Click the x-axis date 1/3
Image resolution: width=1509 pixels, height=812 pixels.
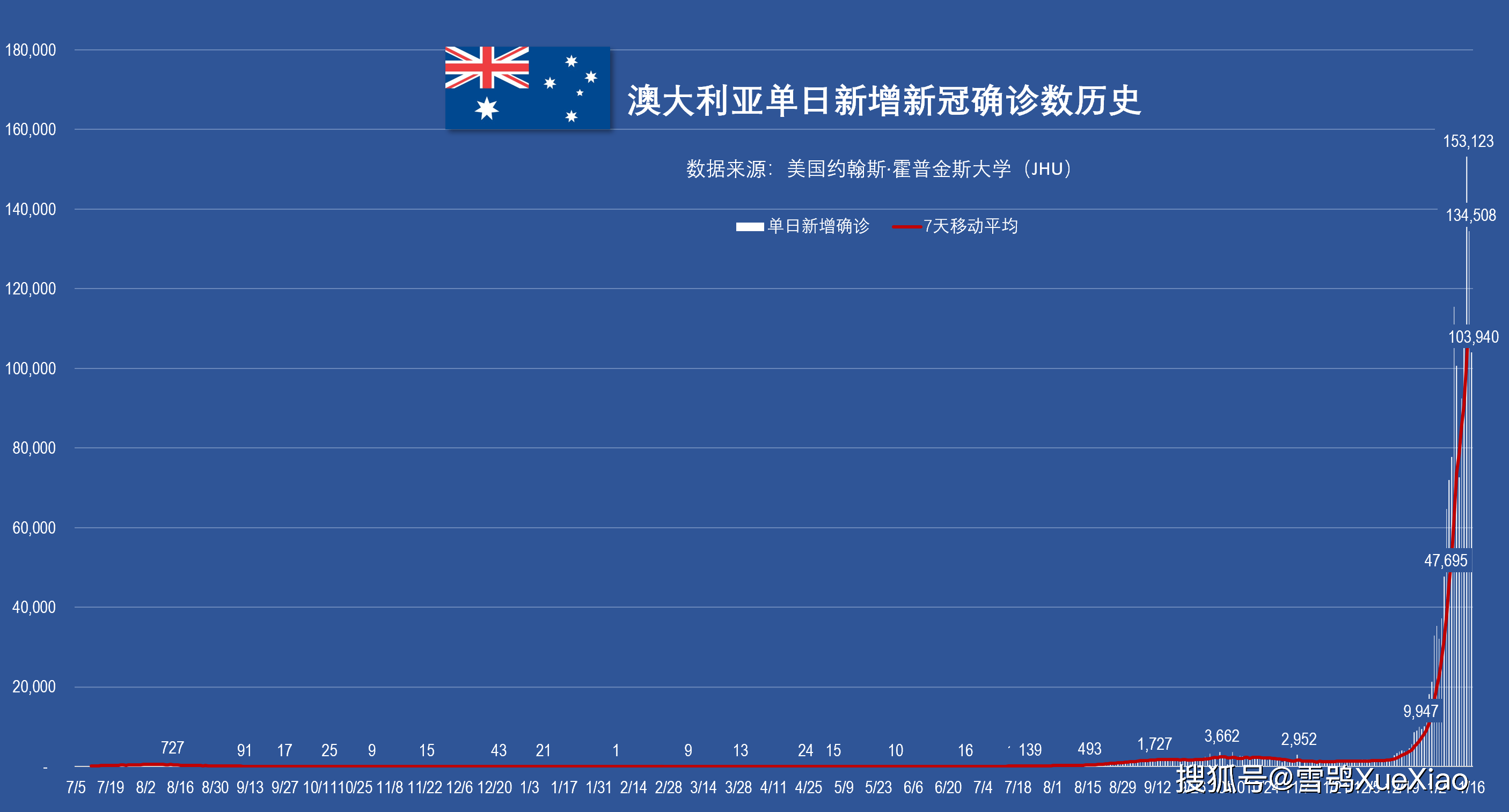[x=530, y=787]
